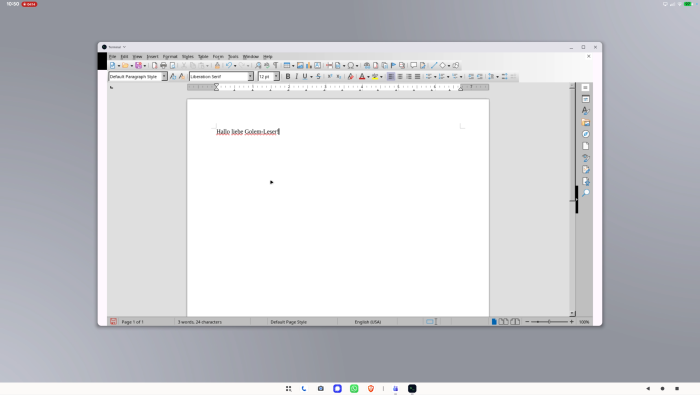700x395 pixels.
Task: Click the Open folder icon
Action: coord(125,66)
